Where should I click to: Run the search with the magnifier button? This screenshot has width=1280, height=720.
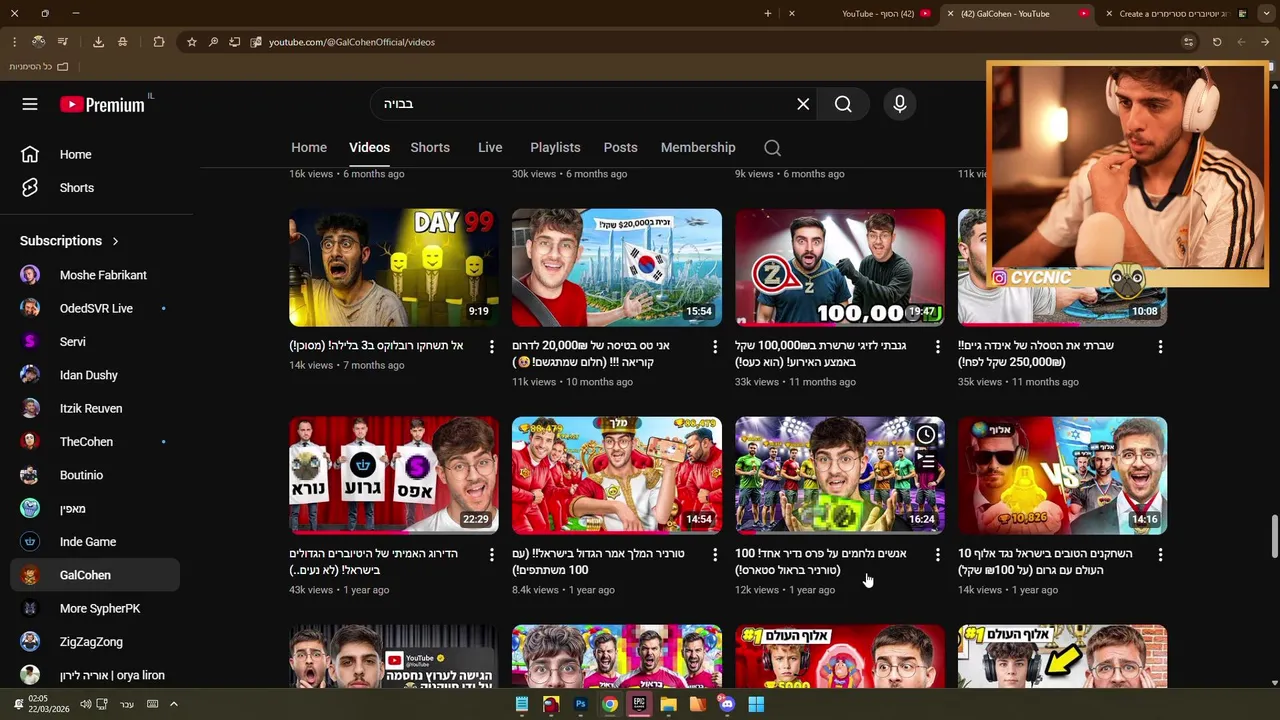(843, 104)
